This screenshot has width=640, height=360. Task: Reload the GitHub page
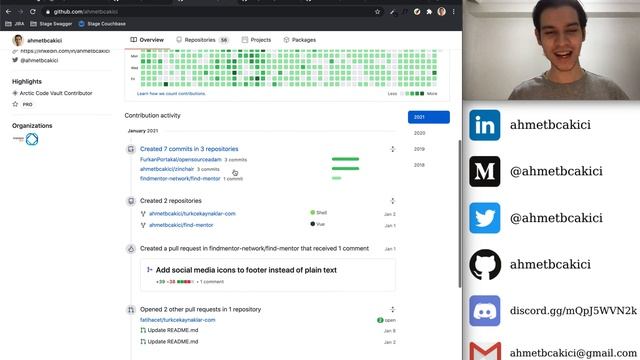(x=33, y=12)
